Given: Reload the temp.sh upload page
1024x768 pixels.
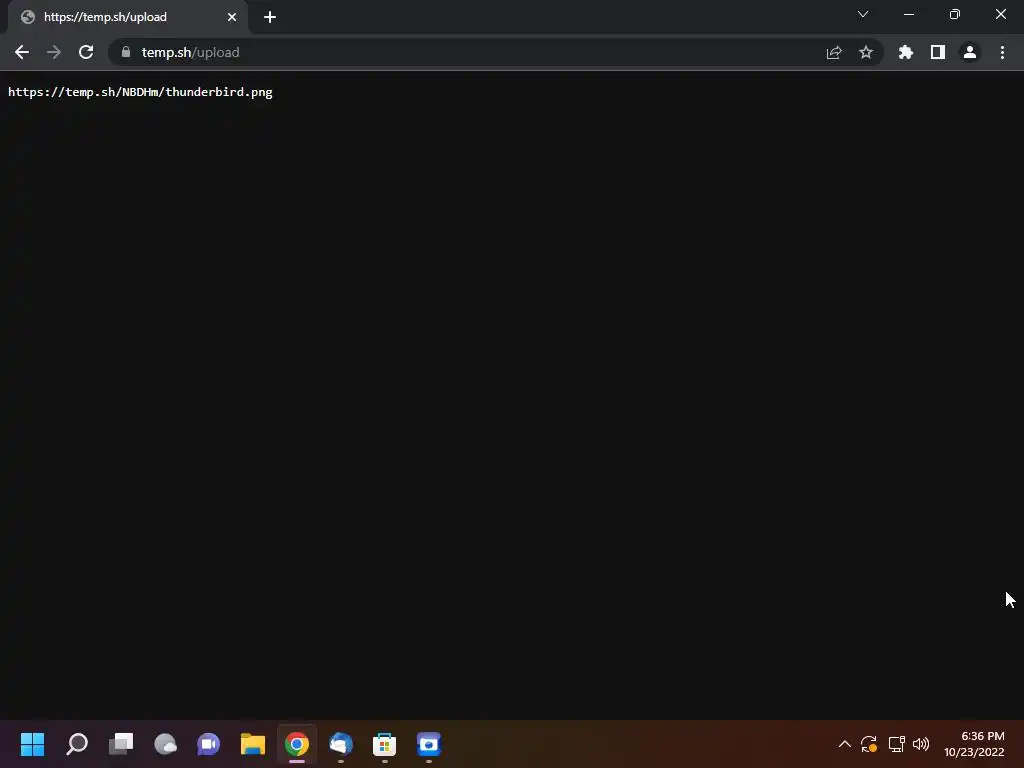Looking at the screenshot, I should click(x=86, y=52).
